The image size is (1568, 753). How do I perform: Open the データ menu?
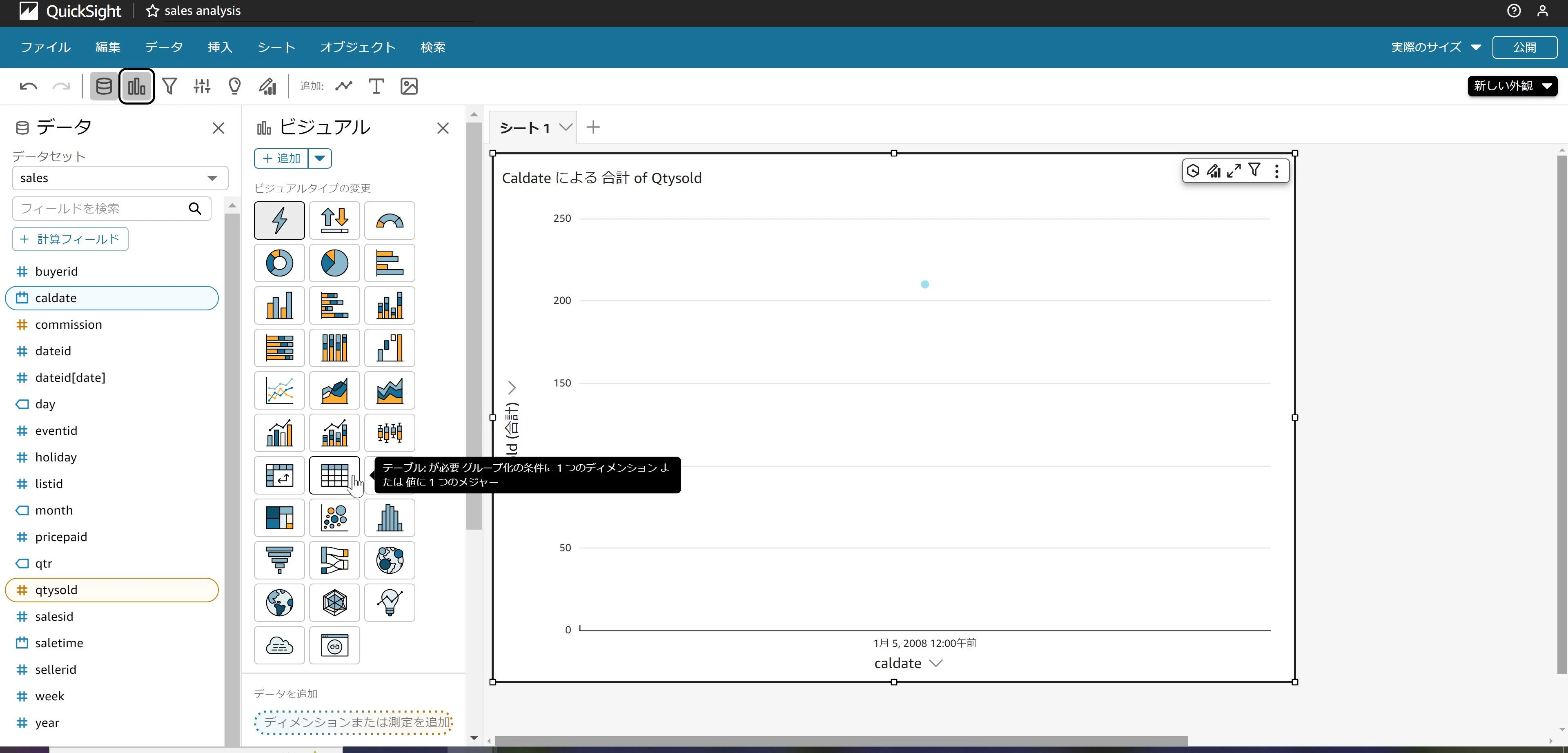tap(164, 47)
